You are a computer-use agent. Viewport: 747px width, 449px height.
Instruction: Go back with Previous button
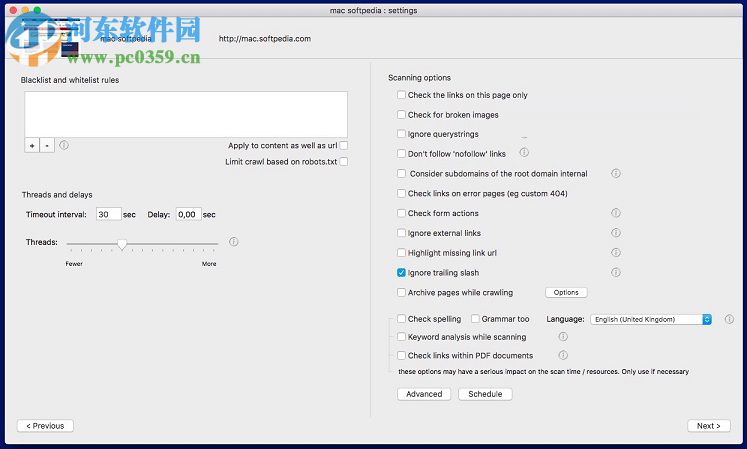click(x=45, y=426)
